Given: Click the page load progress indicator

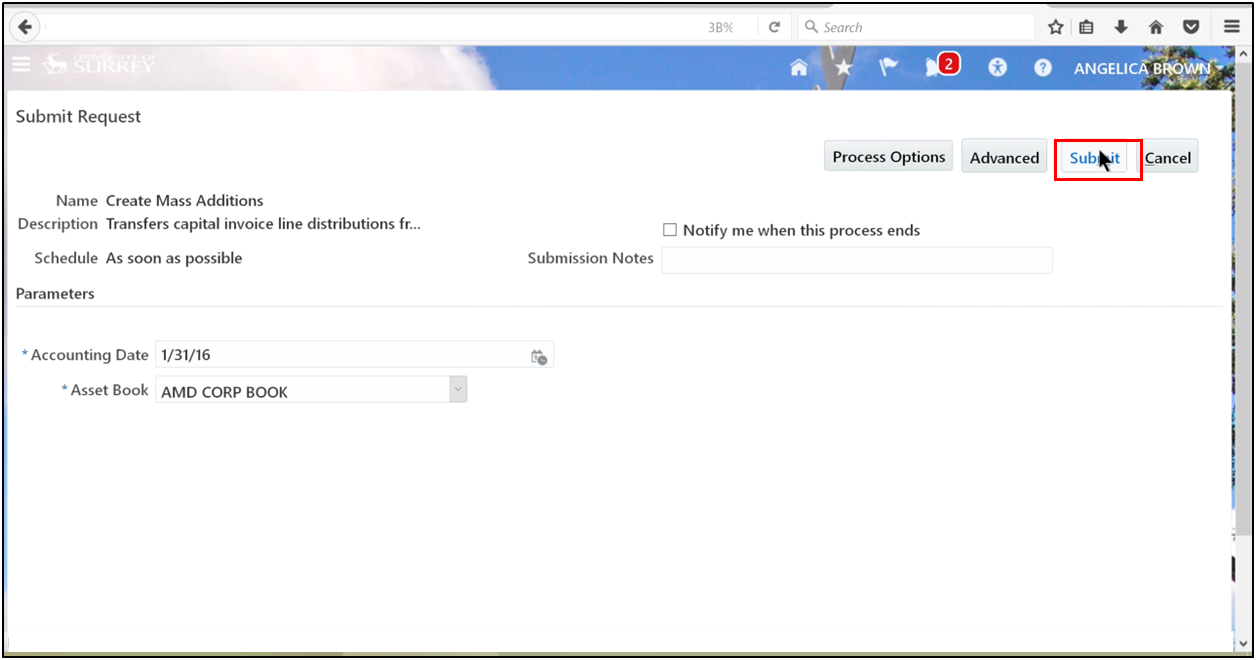Looking at the screenshot, I should click(719, 27).
